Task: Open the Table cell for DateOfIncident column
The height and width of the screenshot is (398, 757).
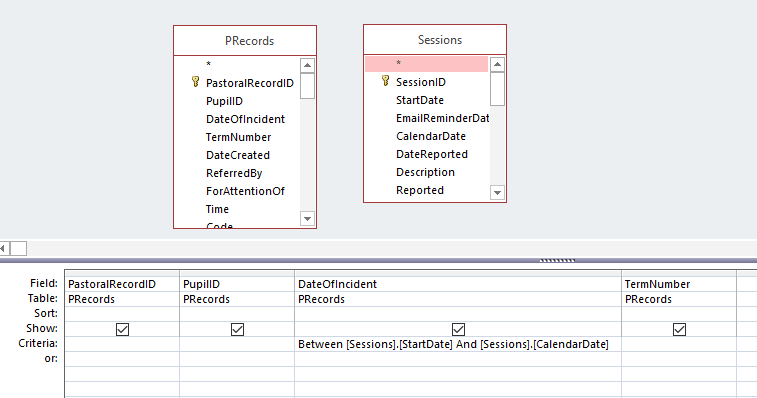Action: click(x=458, y=299)
